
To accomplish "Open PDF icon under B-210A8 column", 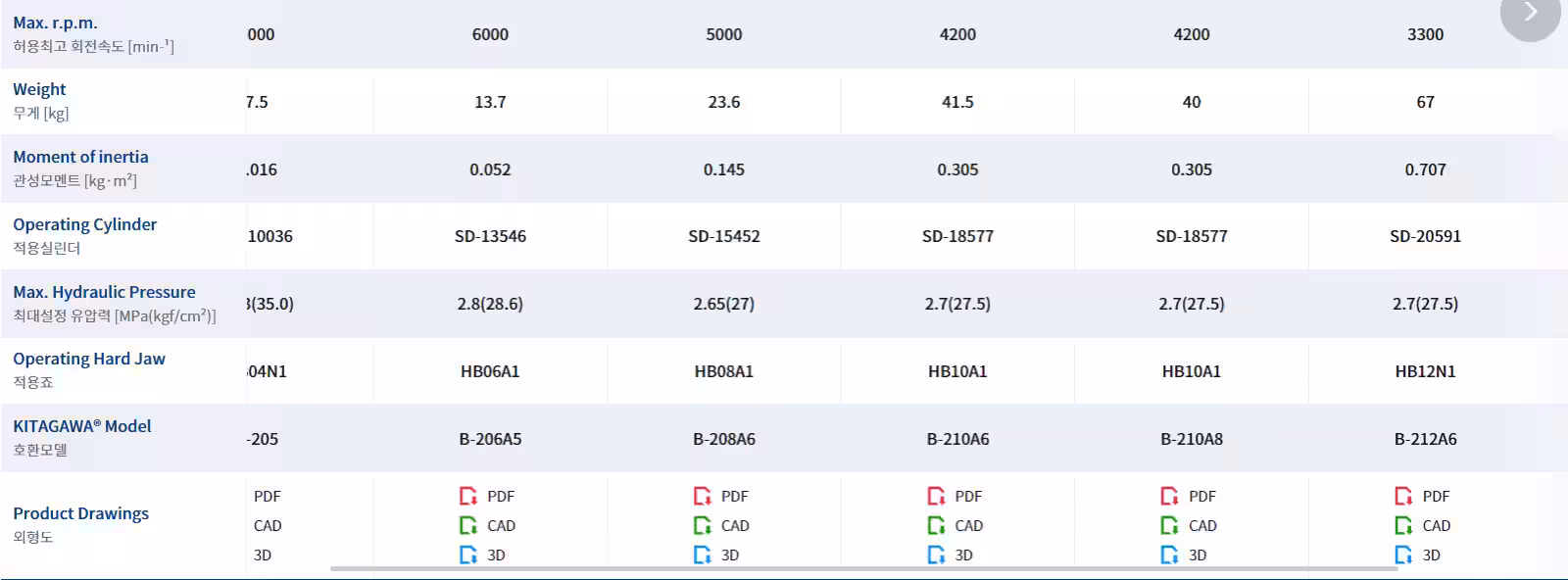I will click(x=1170, y=496).
